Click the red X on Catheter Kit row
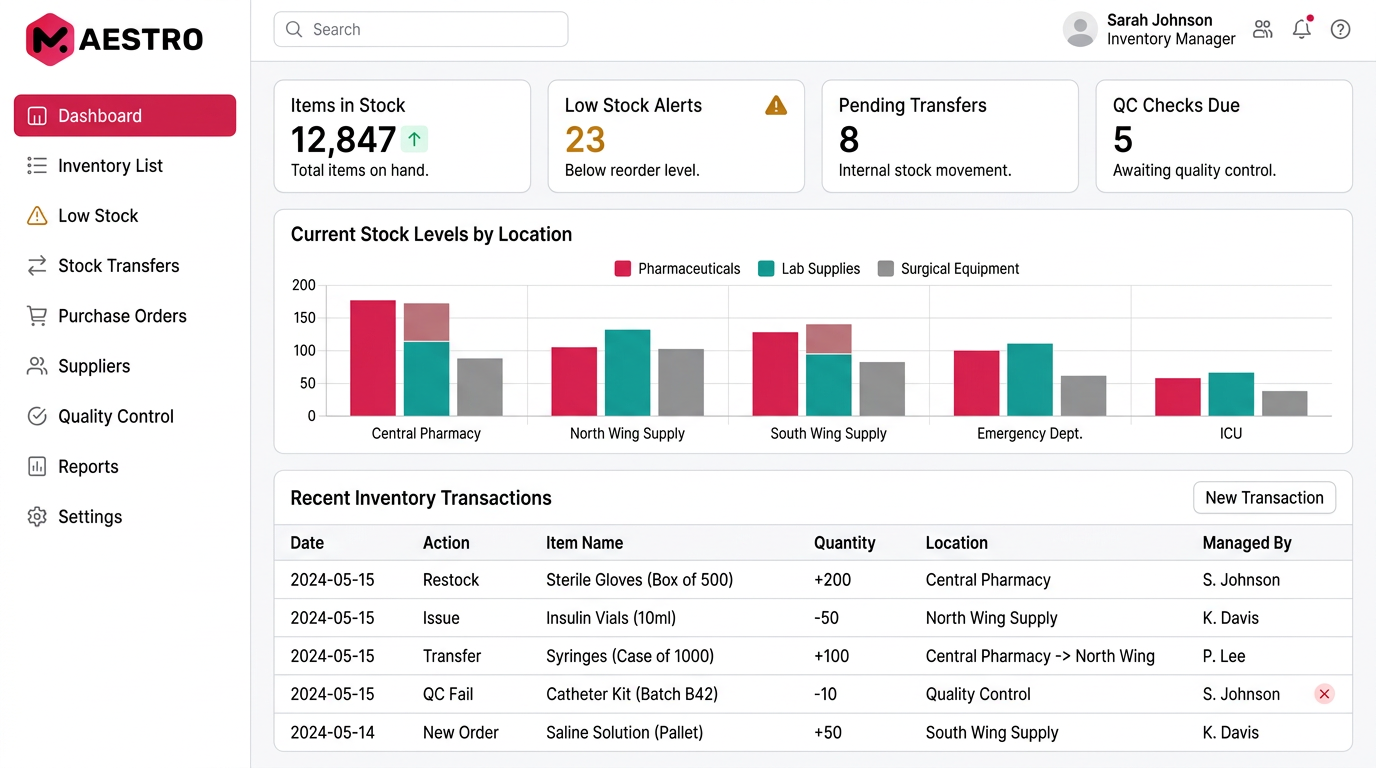The image size is (1376, 768). [1324, 694]
